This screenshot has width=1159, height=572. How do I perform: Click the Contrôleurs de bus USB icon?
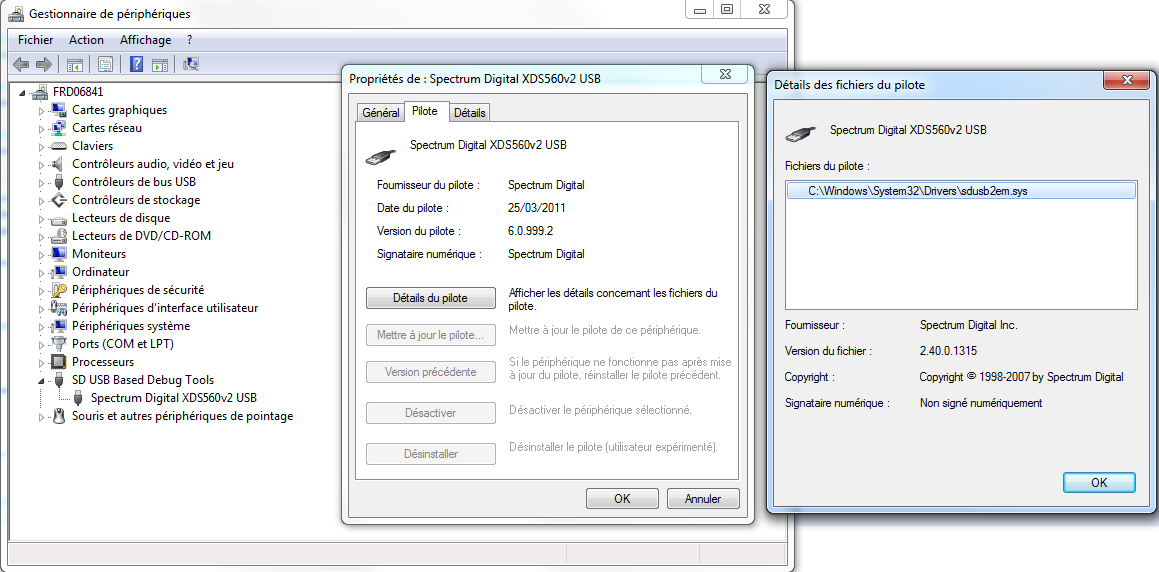coord(59,182)
